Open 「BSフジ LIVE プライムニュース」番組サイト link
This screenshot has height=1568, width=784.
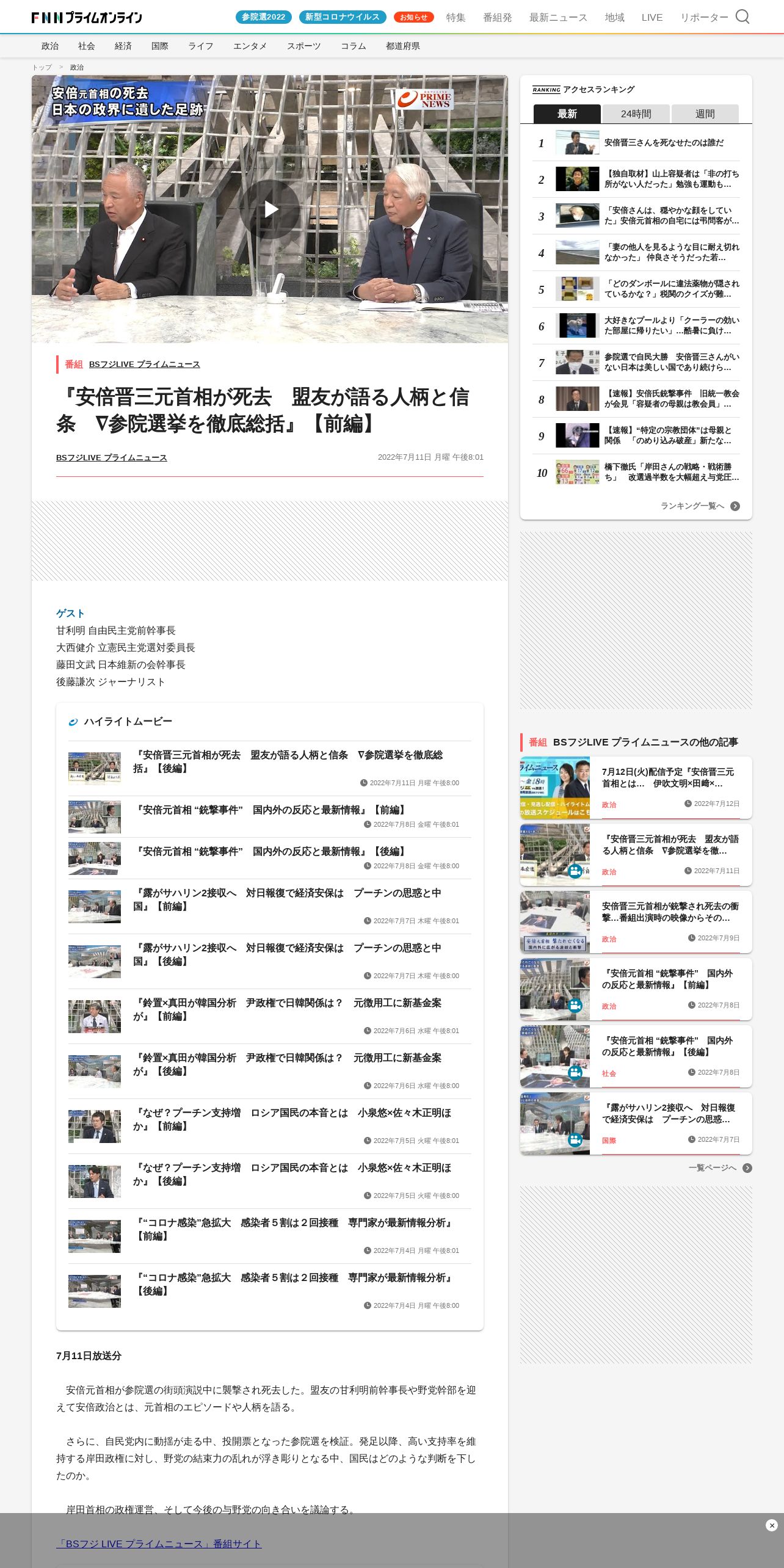coord(159,1544)
